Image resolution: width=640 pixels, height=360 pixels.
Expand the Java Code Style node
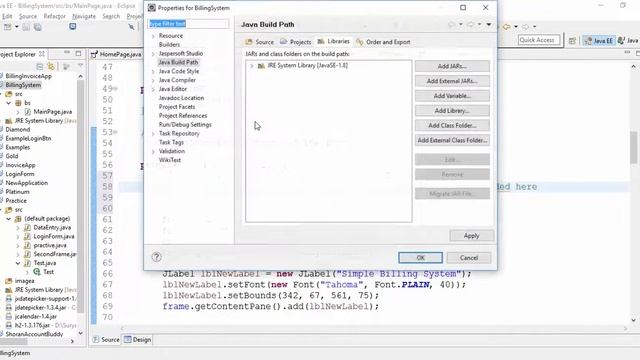tap(153, 71)
